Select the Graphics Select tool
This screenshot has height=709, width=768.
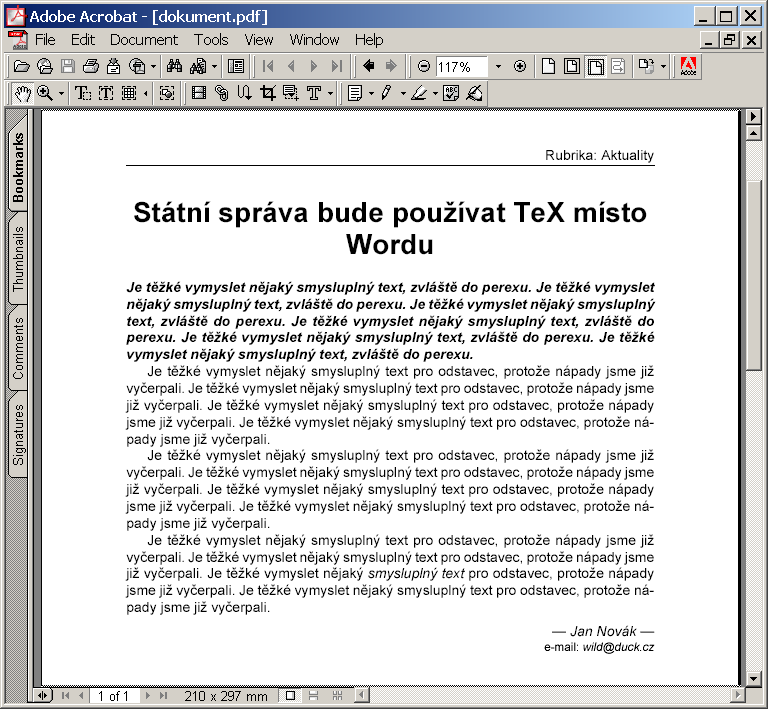[167, 93]
